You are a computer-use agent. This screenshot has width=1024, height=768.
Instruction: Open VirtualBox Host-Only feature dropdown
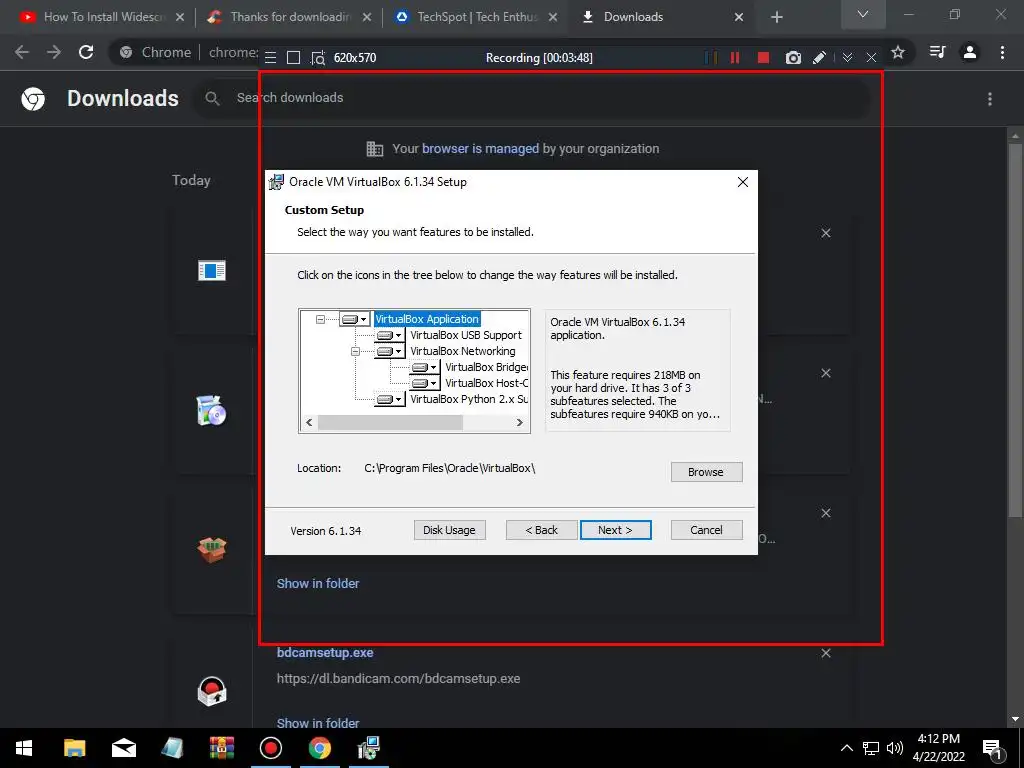pos(424,383)
